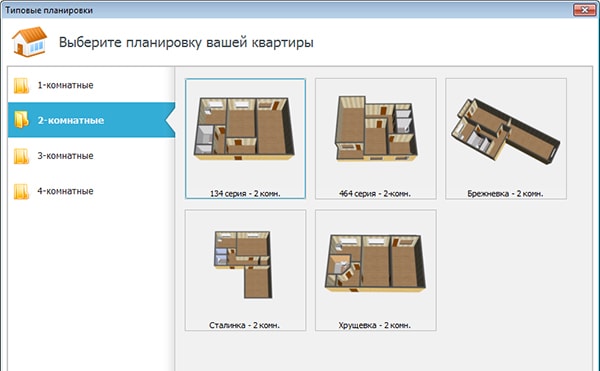Close the Типовые планировки dialog
Image resolution: width=600 pixels, height=371 pixels.
(584, 10)
